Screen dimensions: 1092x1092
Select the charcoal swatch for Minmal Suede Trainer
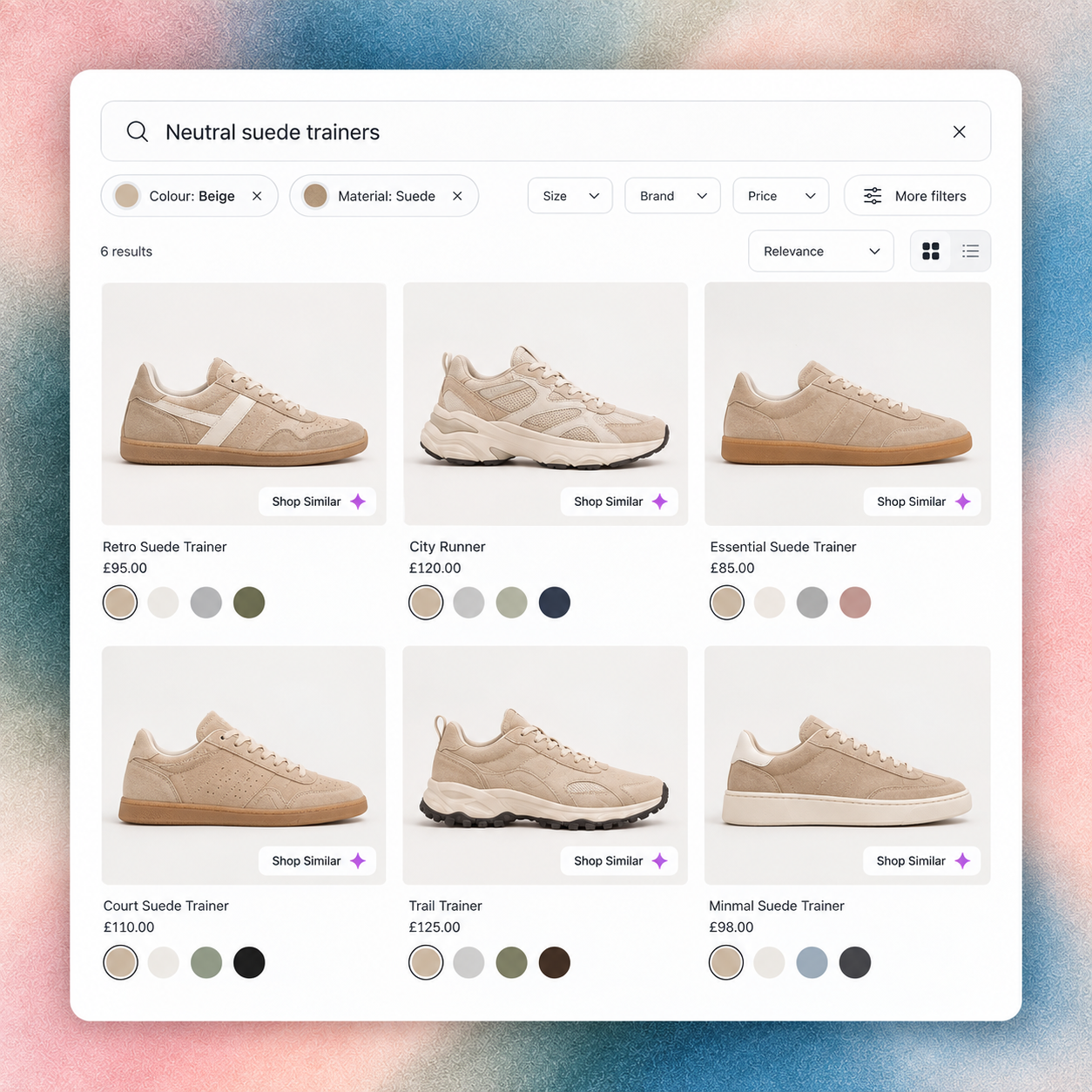click(855, 962)
